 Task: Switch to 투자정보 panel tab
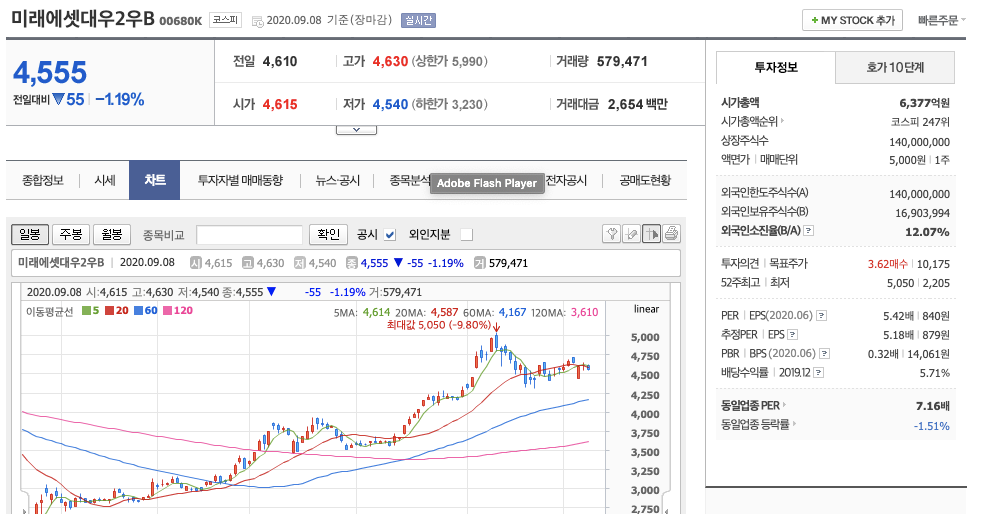pos(776,68)
